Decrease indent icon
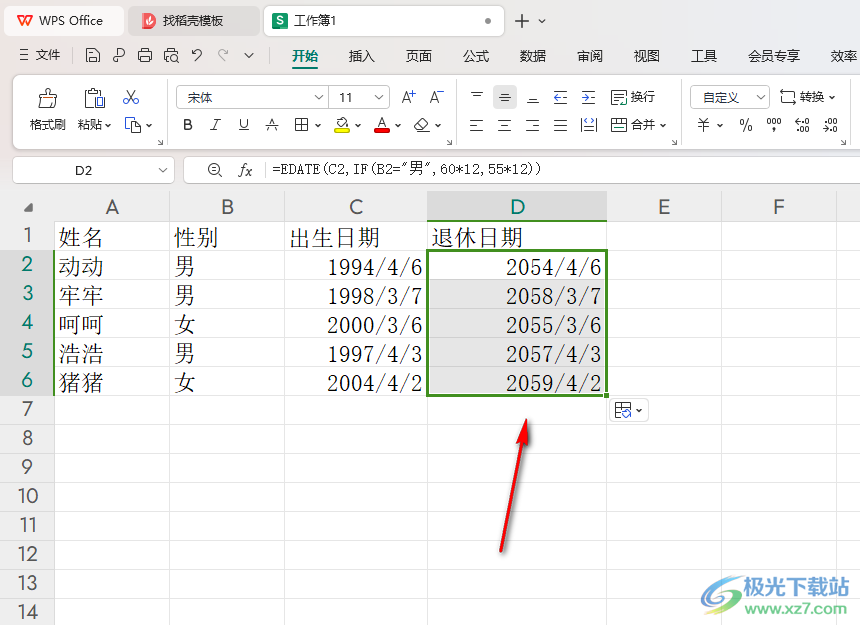The width and height of the screenshot is (860, 625). tap(560, 98)
